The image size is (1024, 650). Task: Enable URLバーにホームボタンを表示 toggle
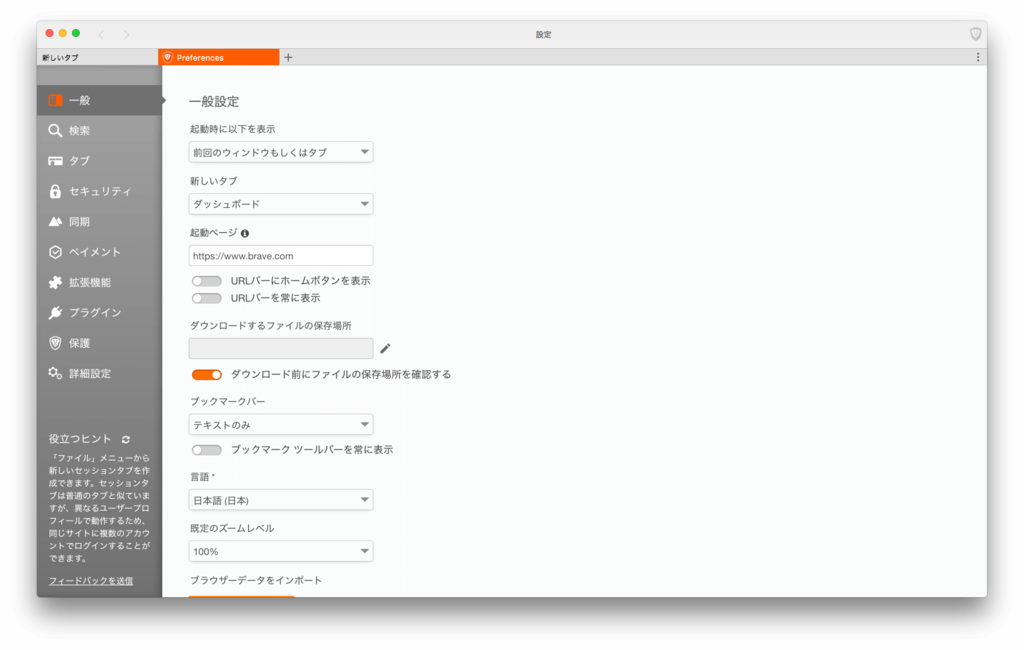(x=207, y=281)
